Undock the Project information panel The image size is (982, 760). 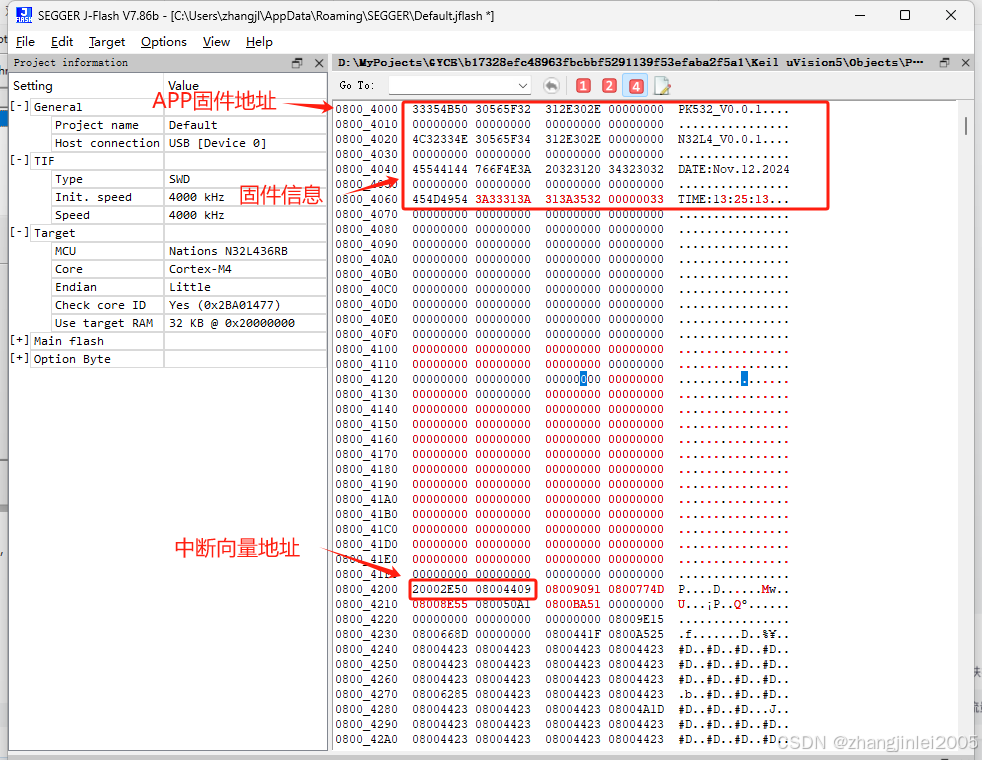(x=297, y=63)
